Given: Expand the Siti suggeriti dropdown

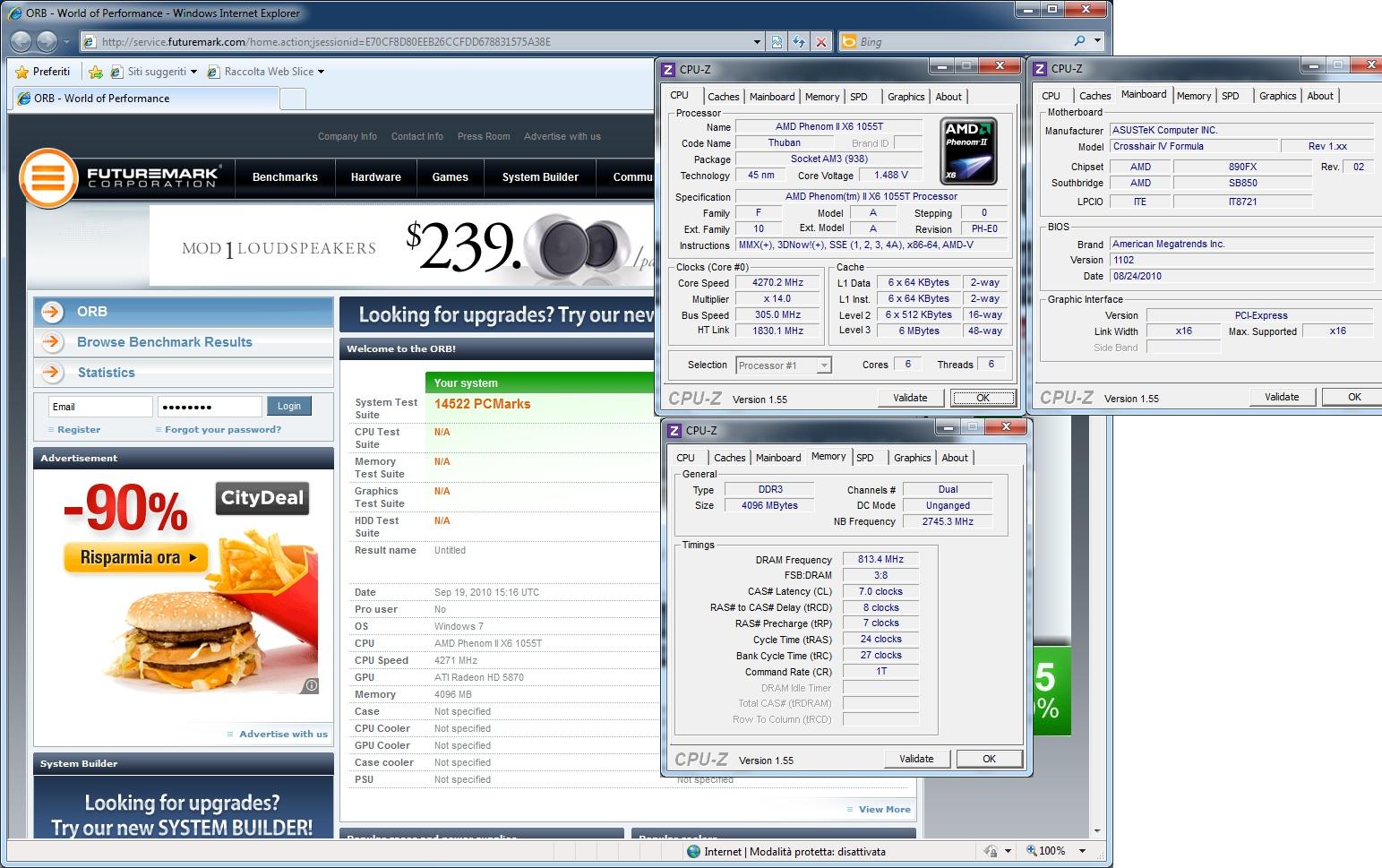Looking at the screenshot, I should coord(193,72).
